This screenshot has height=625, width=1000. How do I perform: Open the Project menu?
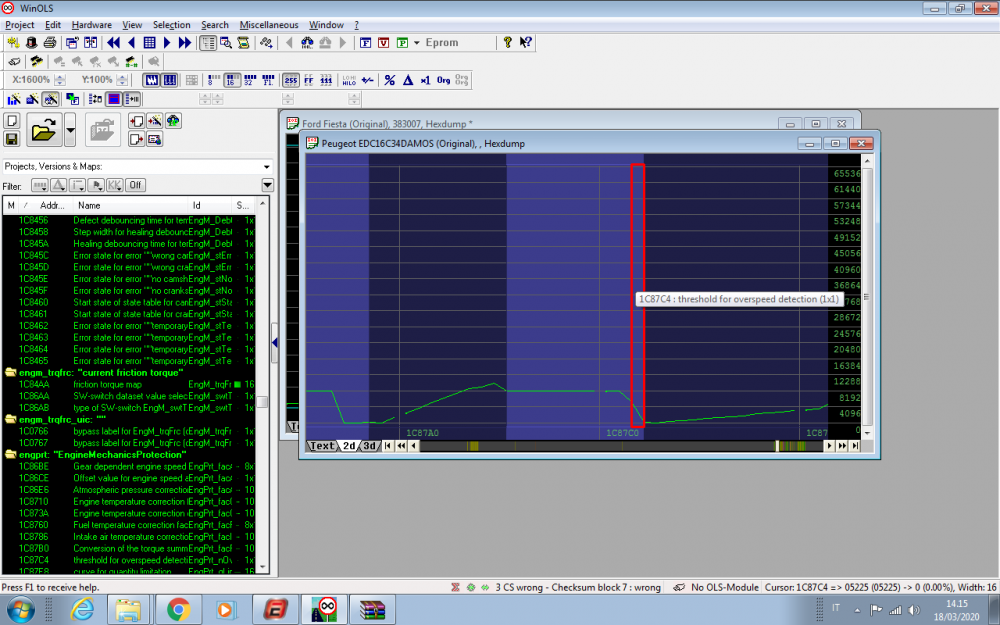20,25
